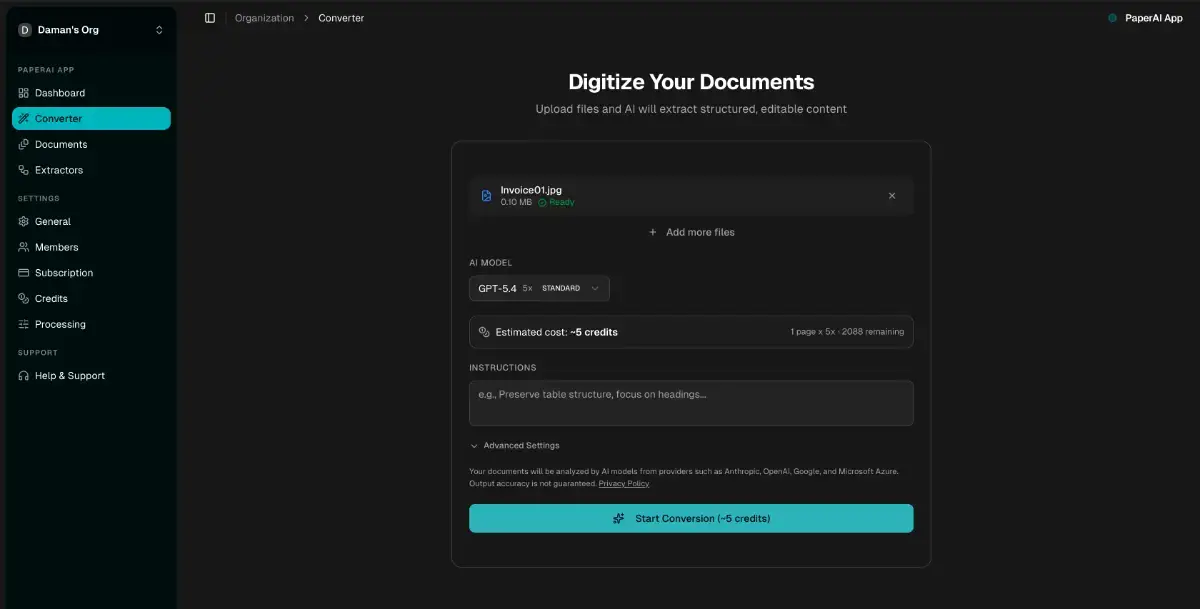Click Start Conversion (~5 credits)
Screen dimensions: 1200x609
coord(691,518)
